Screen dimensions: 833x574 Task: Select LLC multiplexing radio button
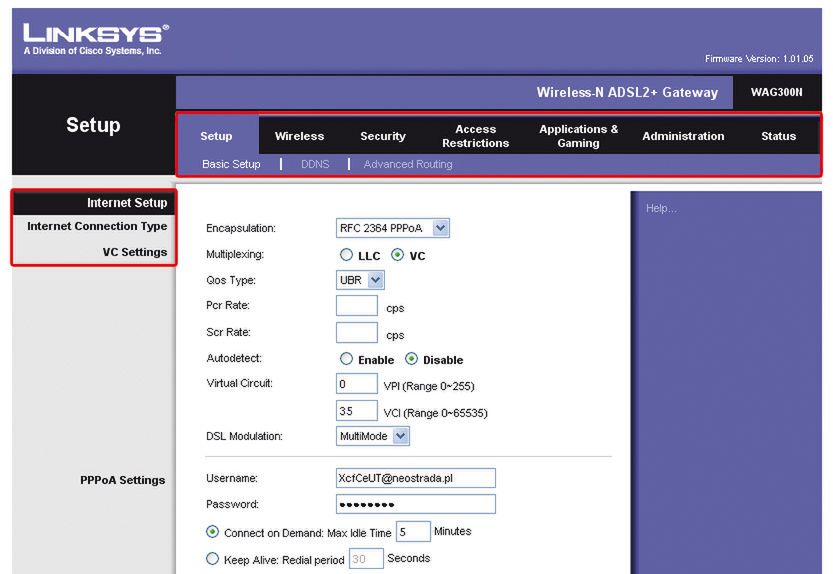[346, 255]
